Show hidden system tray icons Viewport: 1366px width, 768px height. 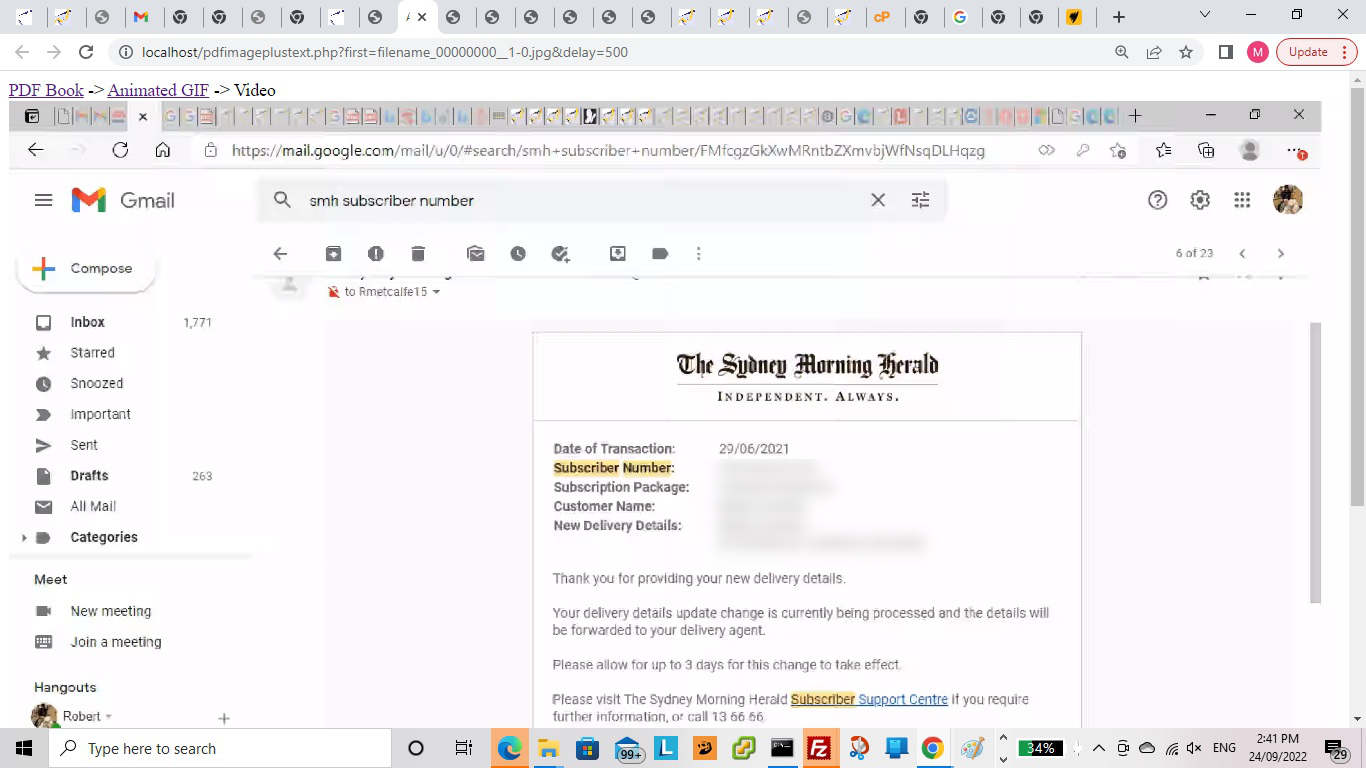pyautogui.click(x=1099, y=748)
